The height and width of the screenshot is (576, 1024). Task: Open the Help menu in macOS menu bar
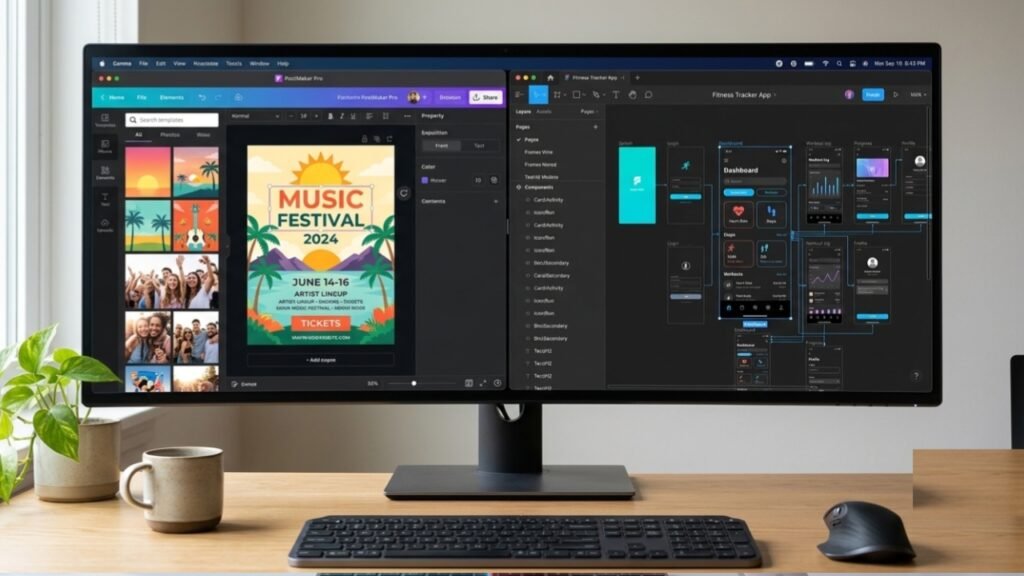point(283,63)
